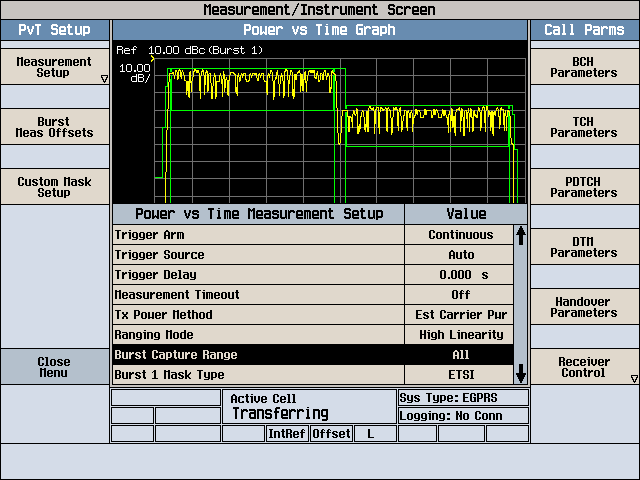
Task: Click the IntRef status indicator
Action: [287, 433]
